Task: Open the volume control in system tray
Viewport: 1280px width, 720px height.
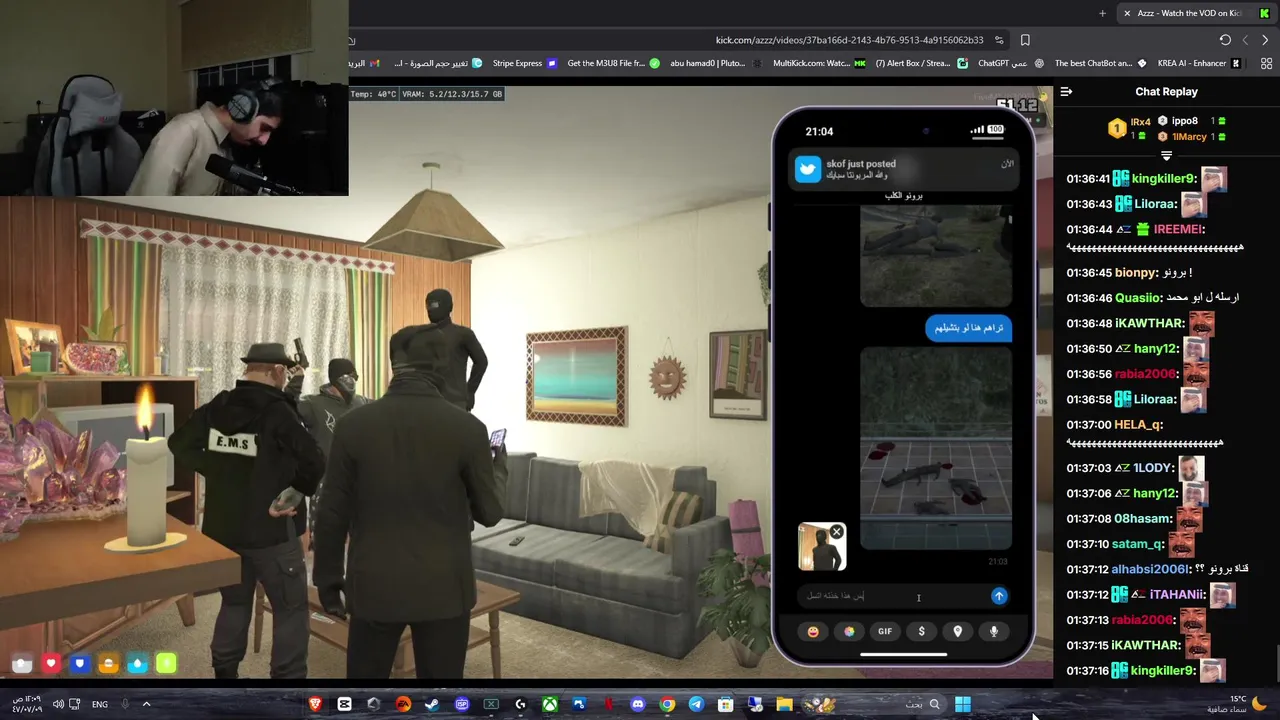Action: pos(58,704)
